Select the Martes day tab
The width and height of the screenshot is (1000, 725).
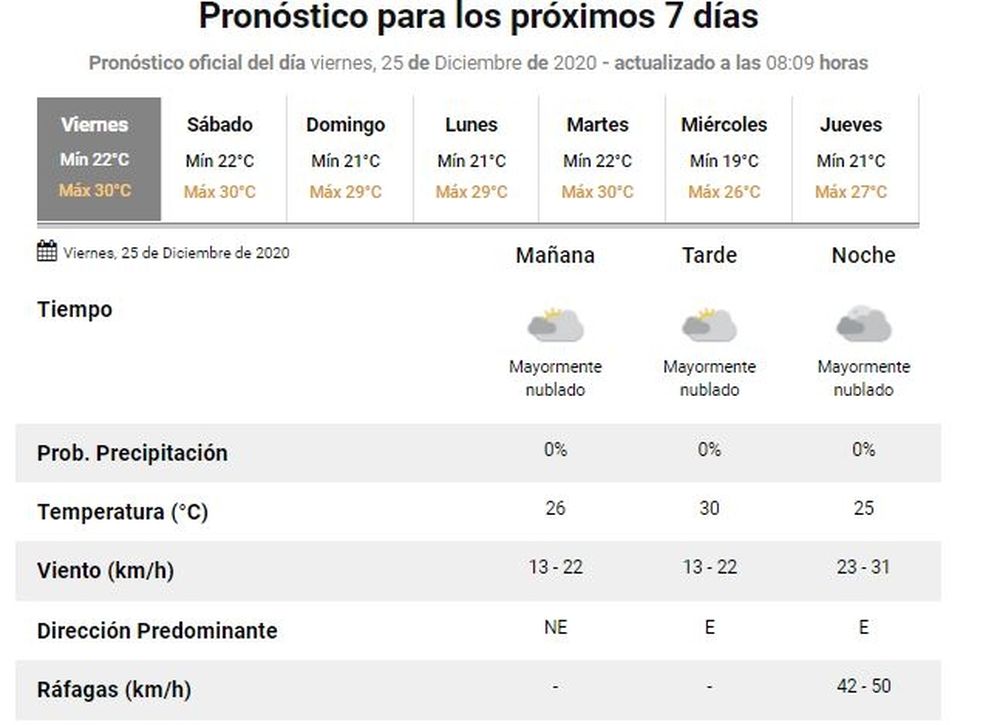coord(598,159)
